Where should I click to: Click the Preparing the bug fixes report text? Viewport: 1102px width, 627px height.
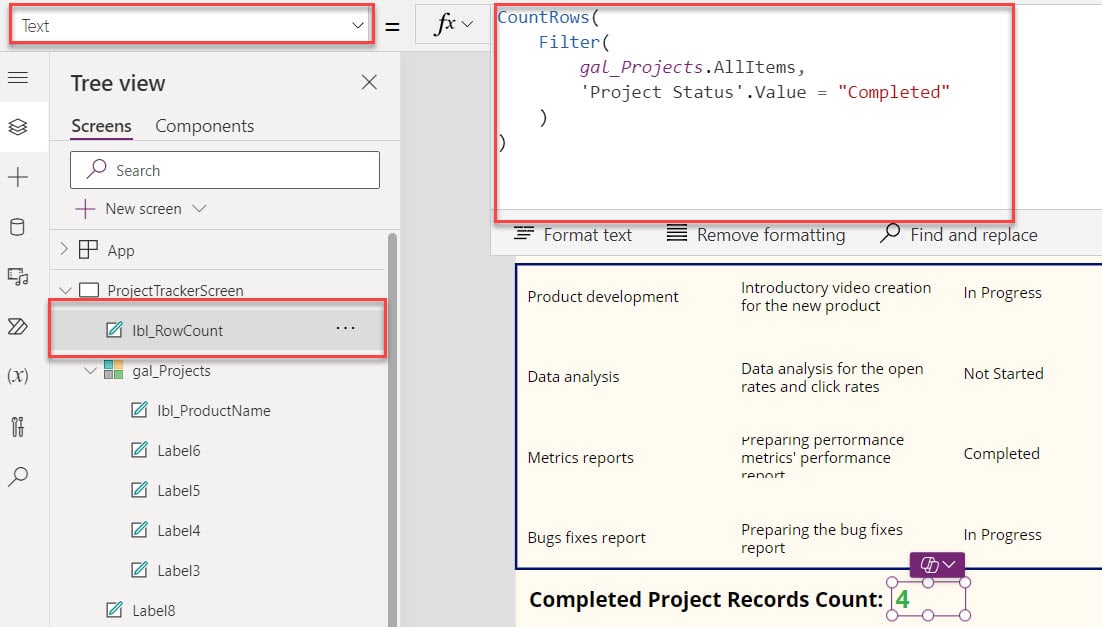[x=822, y=538]
